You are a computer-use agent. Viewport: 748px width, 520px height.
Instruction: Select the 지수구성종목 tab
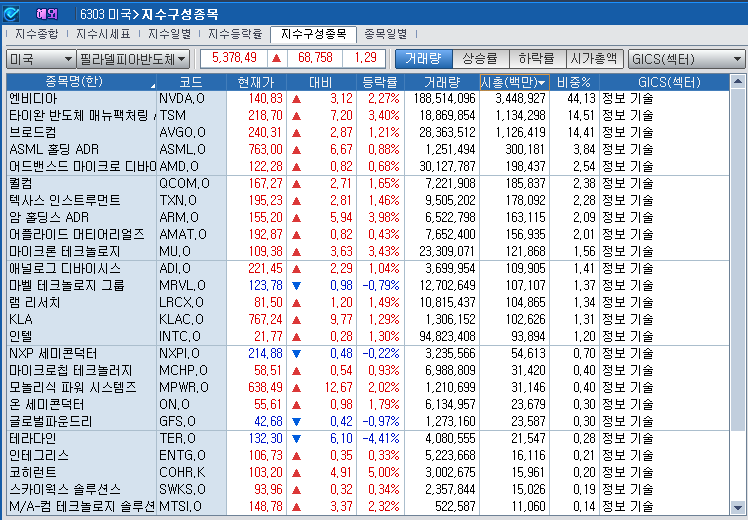[x=313, y=34]
